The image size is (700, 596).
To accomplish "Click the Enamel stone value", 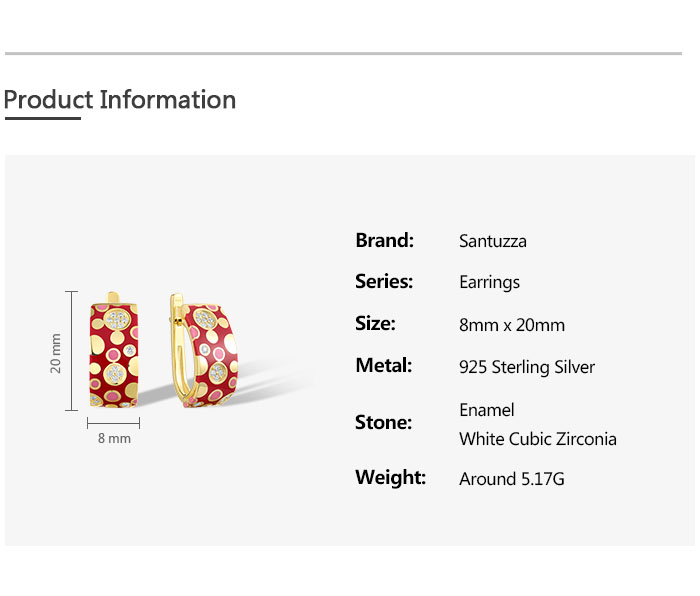I will point(487,410).
